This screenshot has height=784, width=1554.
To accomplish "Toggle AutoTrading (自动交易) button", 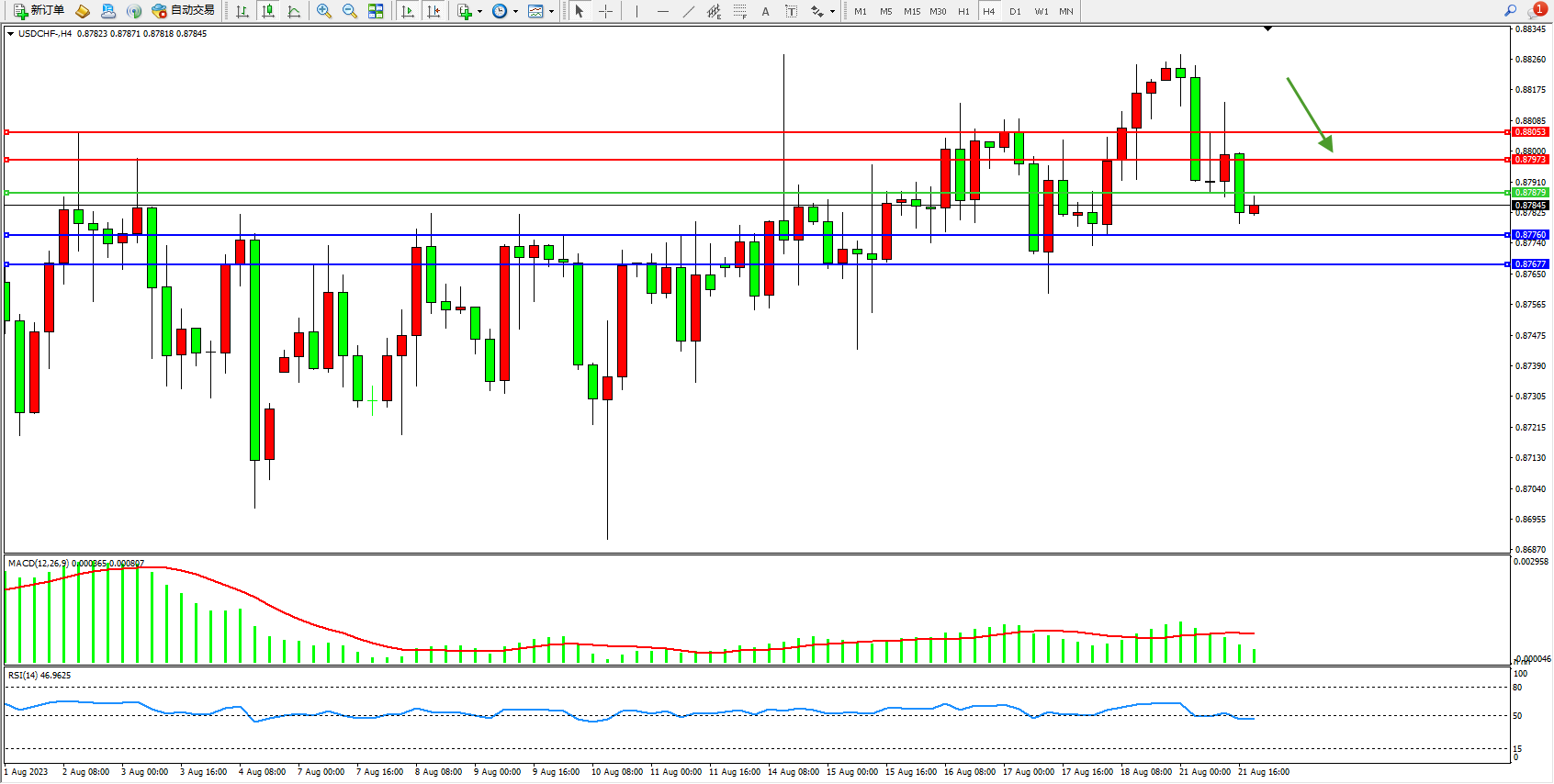I will (183, 11).
